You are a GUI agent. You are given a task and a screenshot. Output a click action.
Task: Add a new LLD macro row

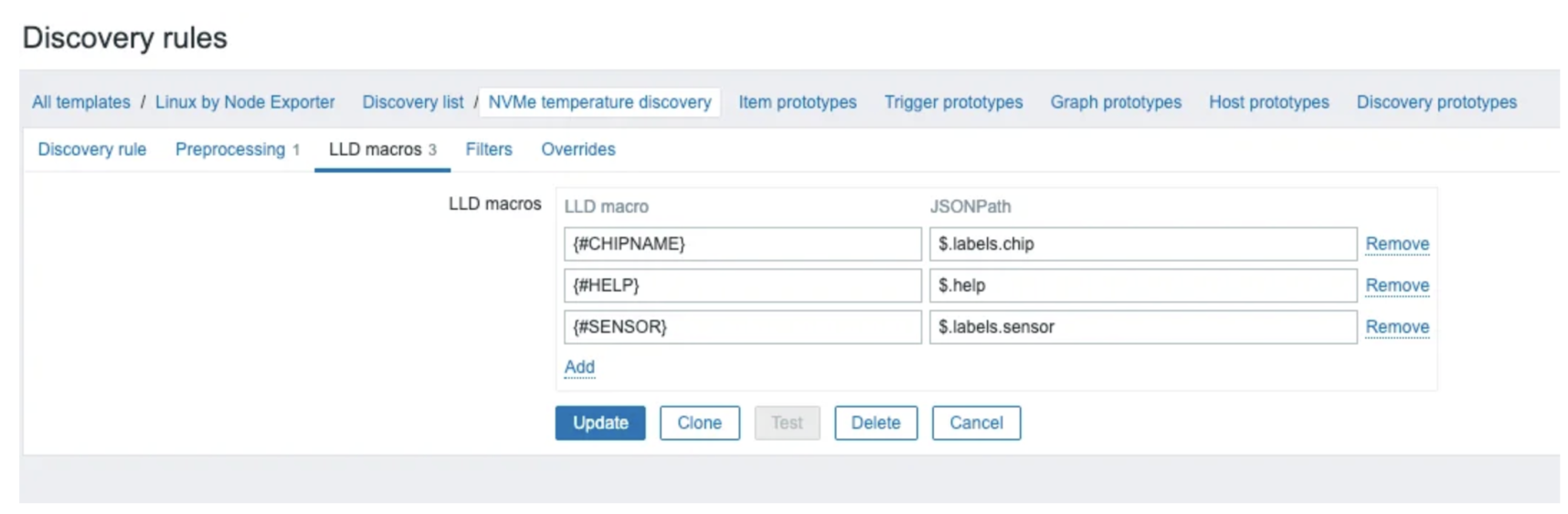pyautogui.click(x=579, y=367)
